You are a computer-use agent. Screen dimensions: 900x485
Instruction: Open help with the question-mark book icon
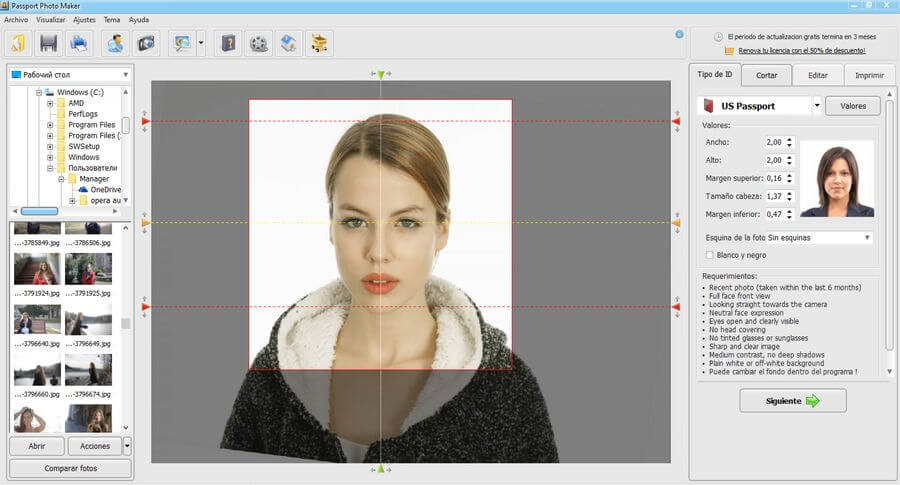228,44
